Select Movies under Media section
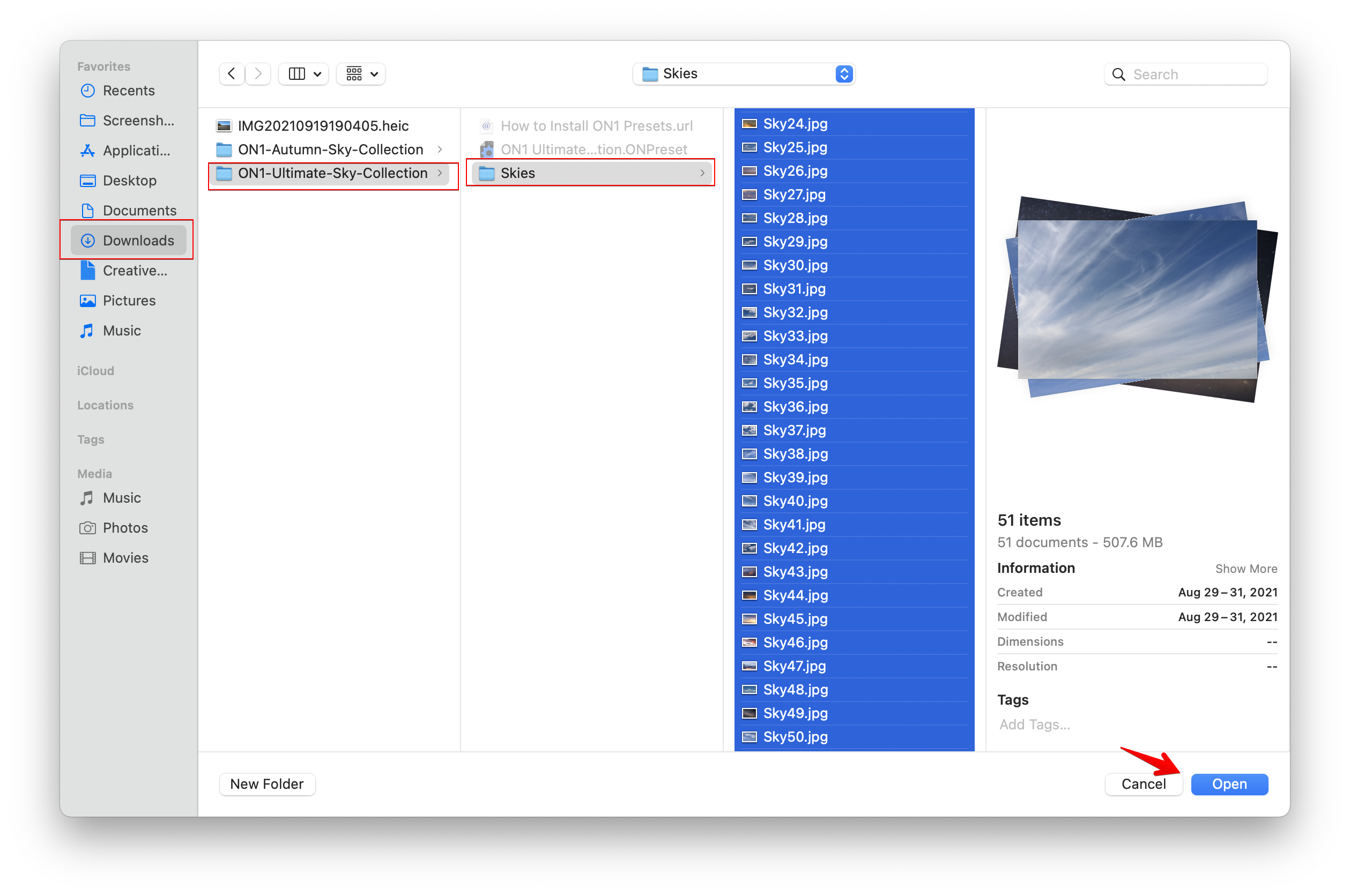This screenshot has height=896, width=1350. [125, 558]
